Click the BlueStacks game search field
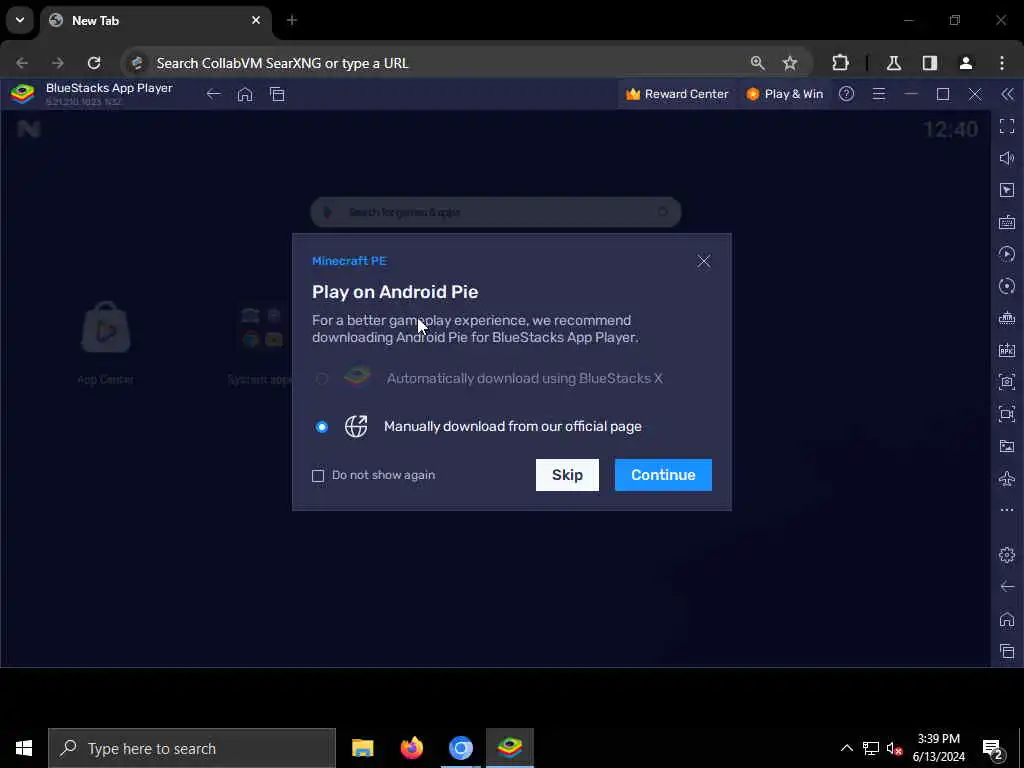The height and width of the screenshot is (768, 1024). [x=496, y=212]
